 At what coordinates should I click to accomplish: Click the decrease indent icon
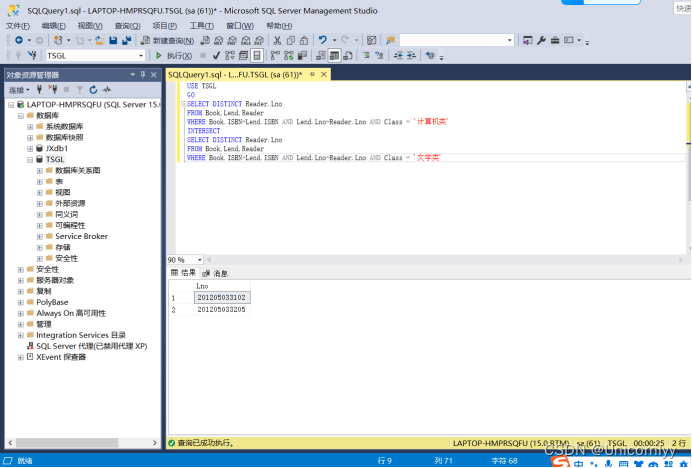(x=398, y=56)
